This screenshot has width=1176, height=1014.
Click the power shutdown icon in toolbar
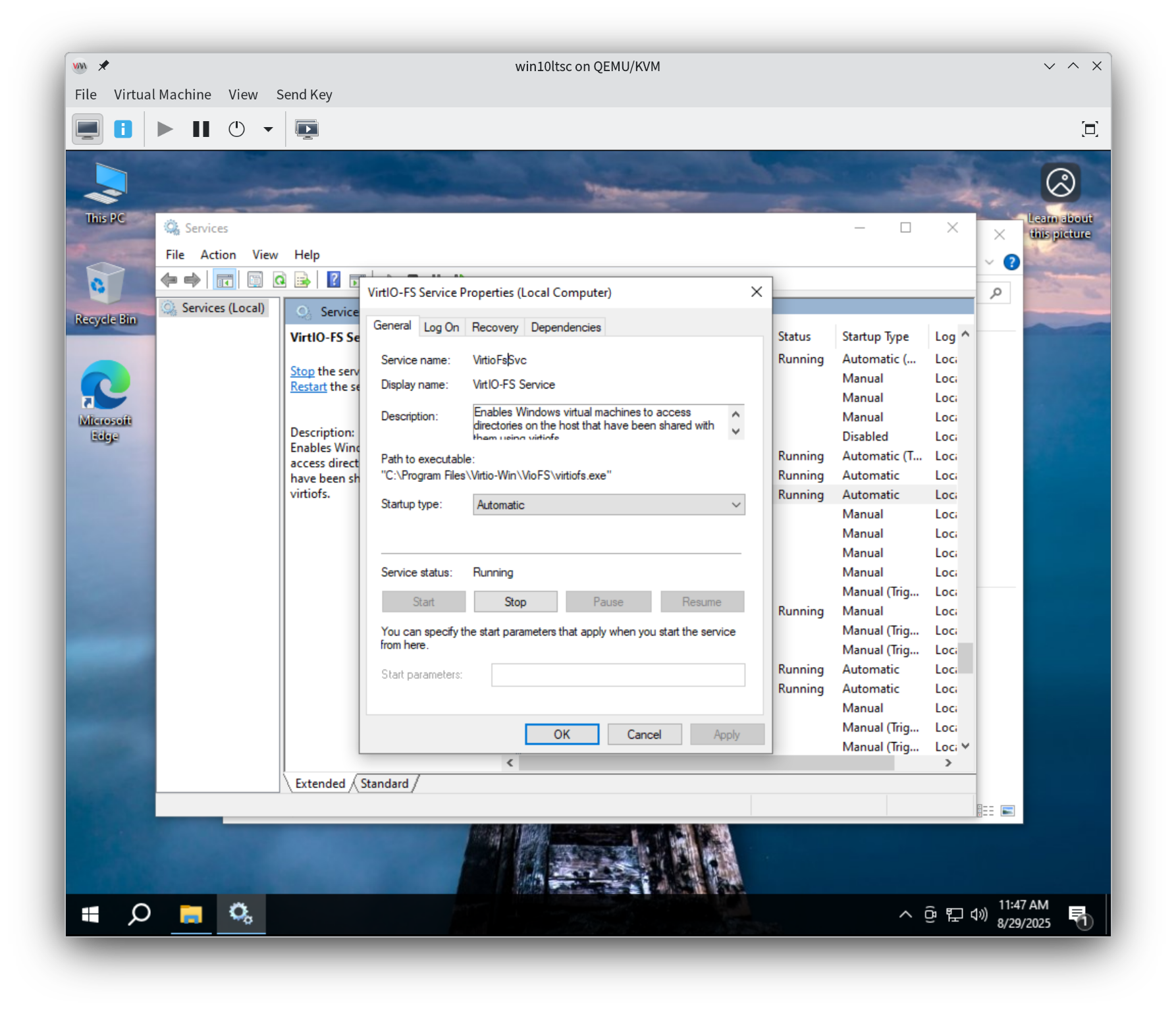tap(236, 129)
